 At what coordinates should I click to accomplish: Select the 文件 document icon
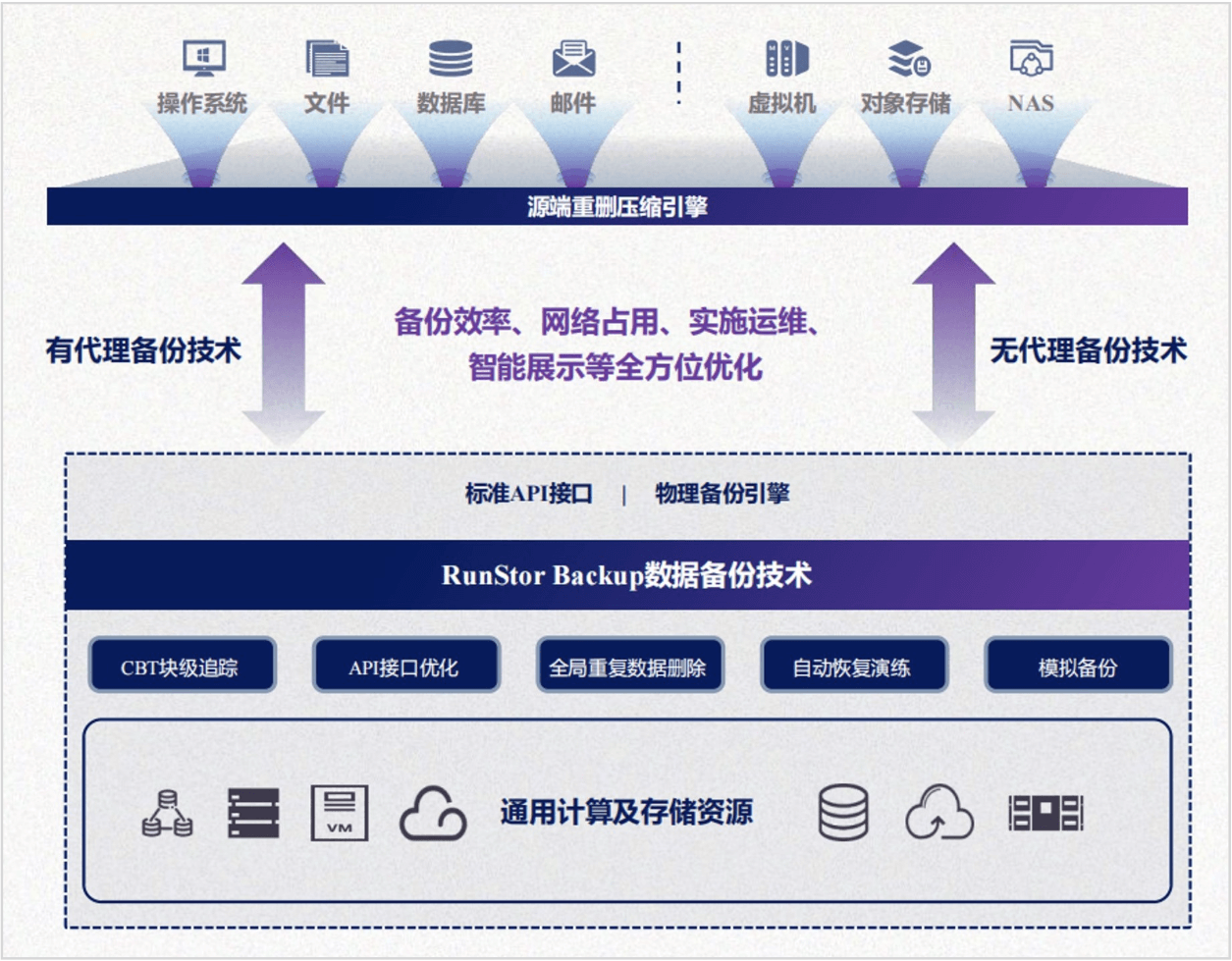pos(327,59)
